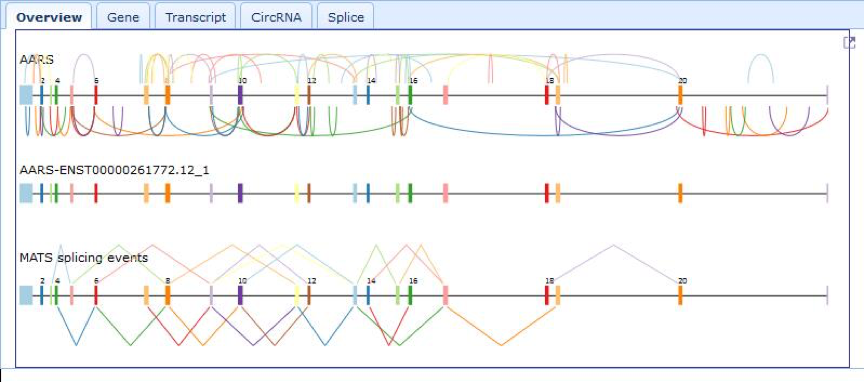Select the Overview tab
The height and width of the screenshot is (382, 864).
(49, 17)
